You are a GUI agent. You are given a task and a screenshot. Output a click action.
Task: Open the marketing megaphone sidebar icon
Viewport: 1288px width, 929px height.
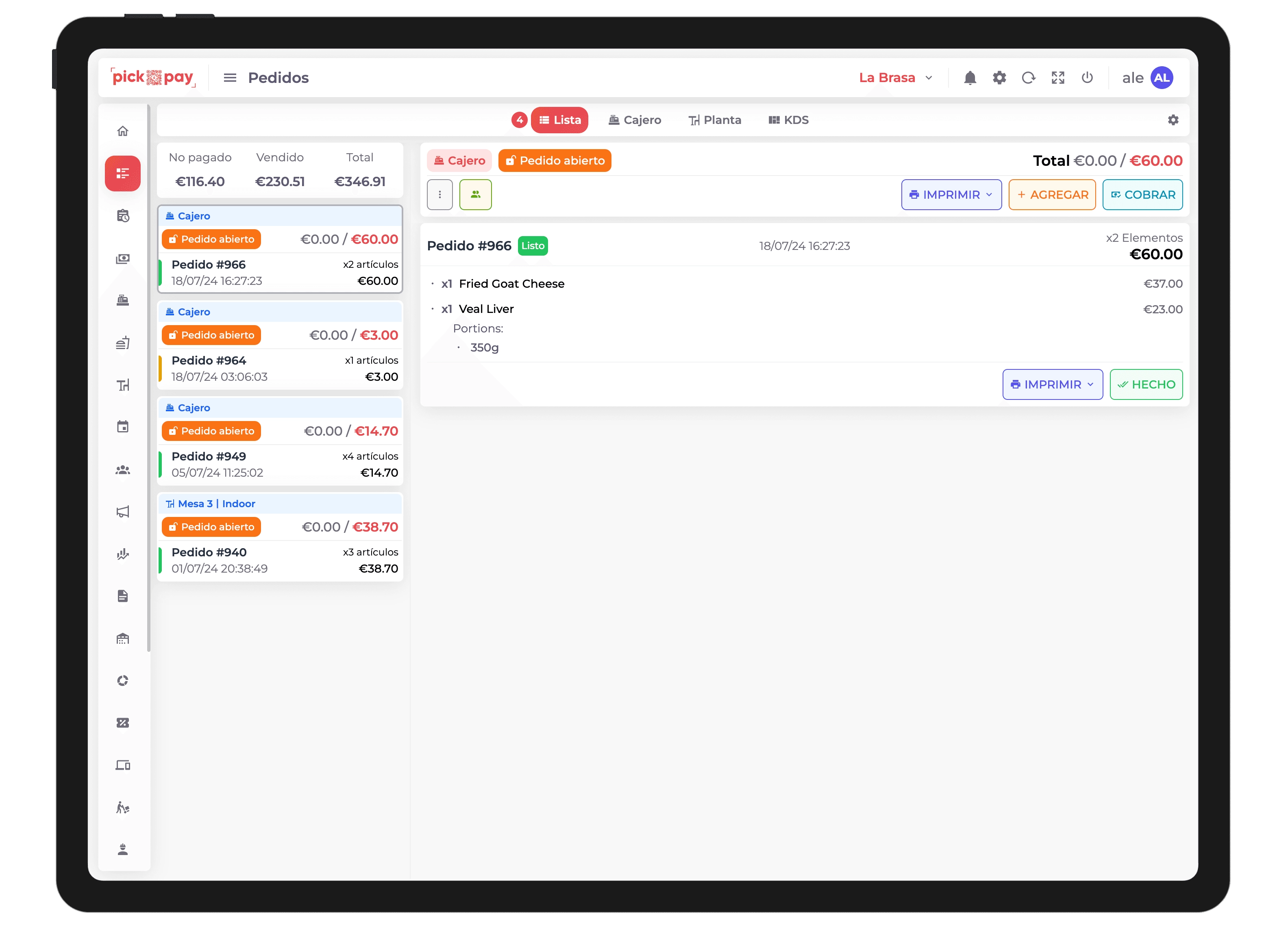(123, 512)
